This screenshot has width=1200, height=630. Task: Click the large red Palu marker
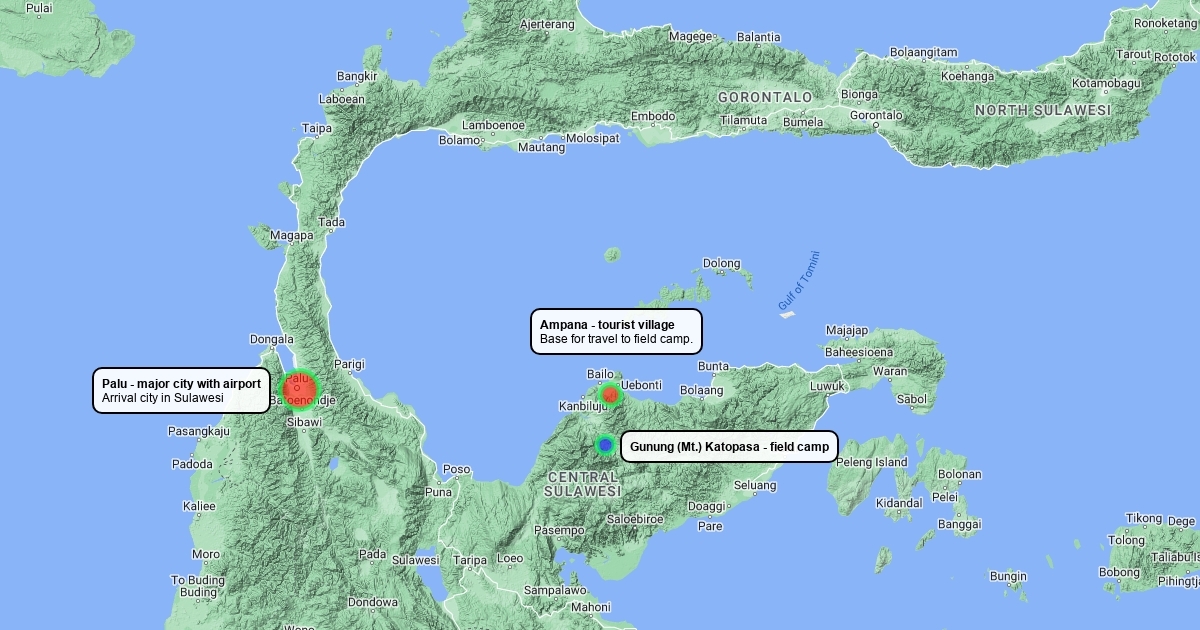coord(298,390)
